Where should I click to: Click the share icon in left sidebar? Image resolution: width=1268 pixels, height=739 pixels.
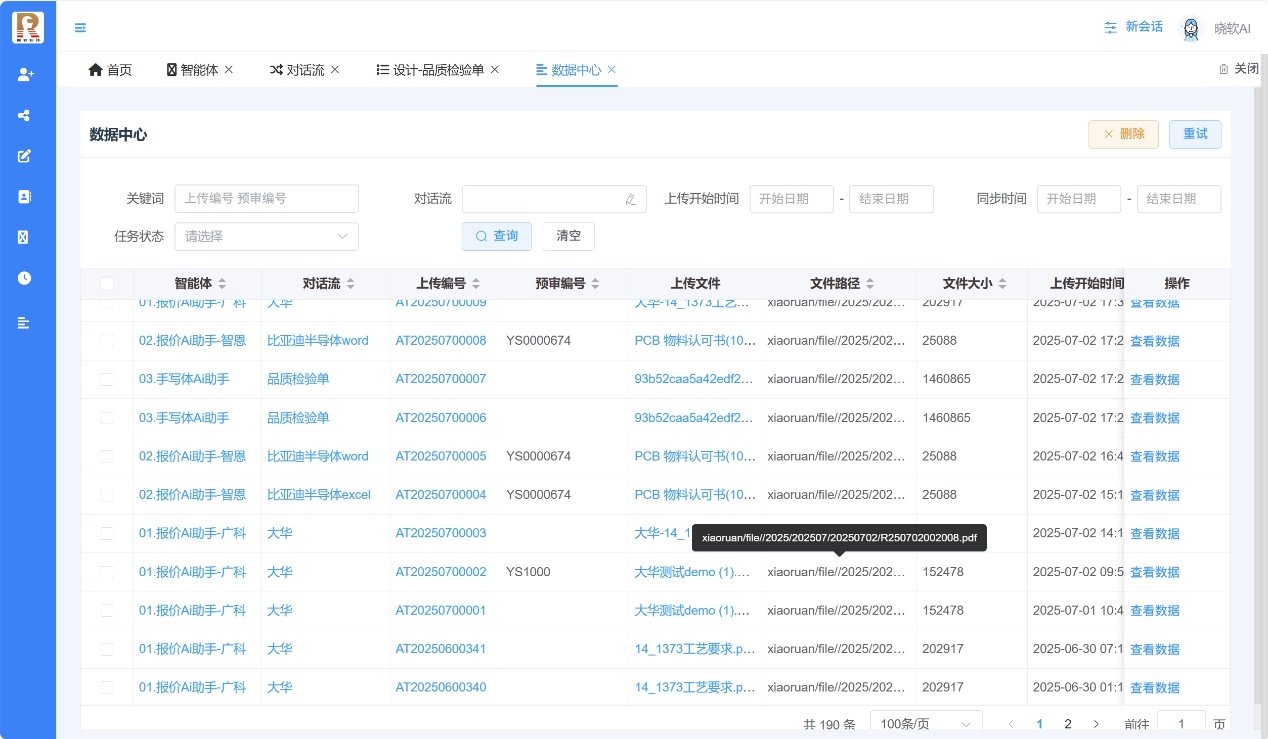(x=25, y=115)
